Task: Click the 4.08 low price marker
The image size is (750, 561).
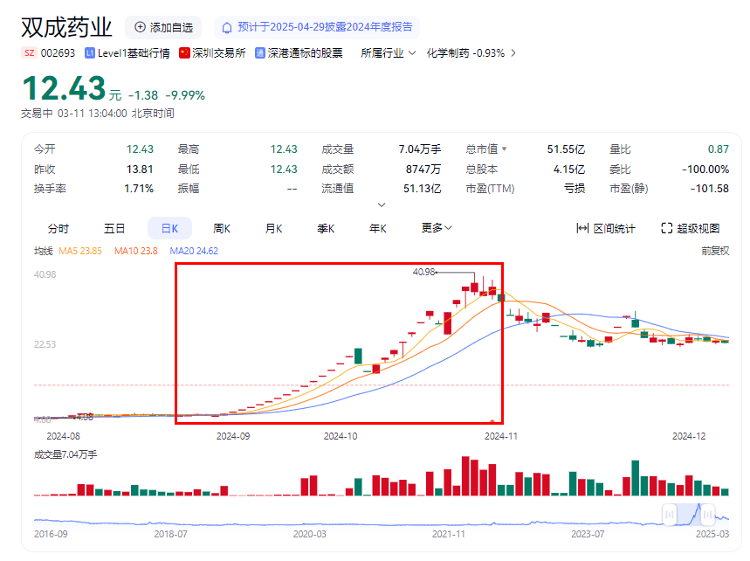Action: (x=85, y=417)
